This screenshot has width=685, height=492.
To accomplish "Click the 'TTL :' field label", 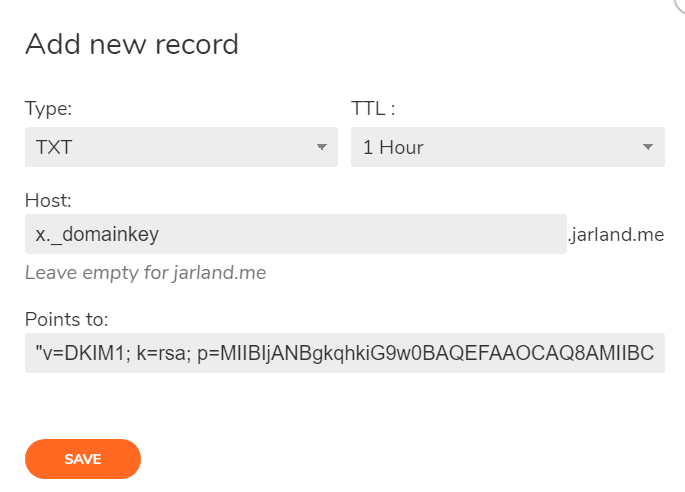I will pos(374,108).
